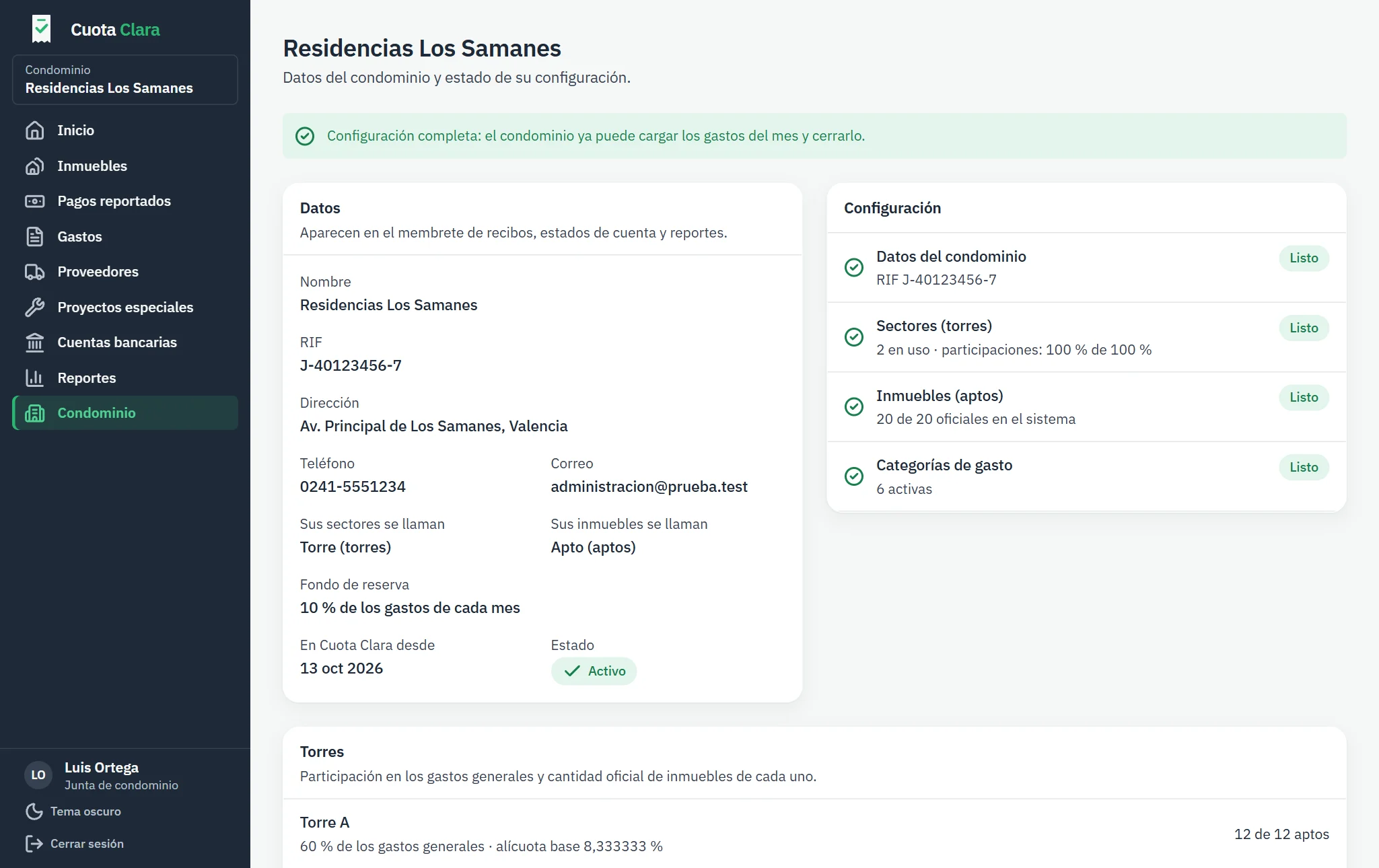Click the Listo badge for Inmuebles (aptos)
This screenshot has height=868, width=1379.
click(1304, 398)
